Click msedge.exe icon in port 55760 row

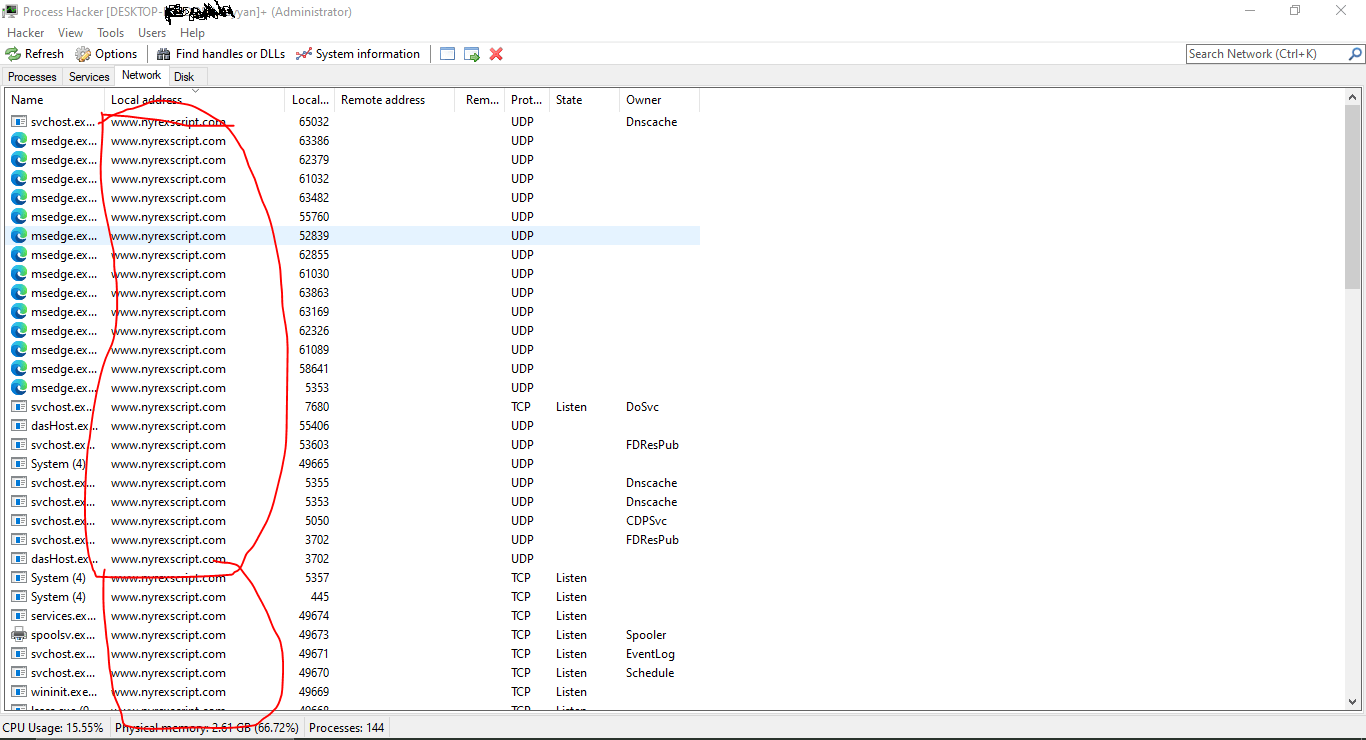(19, 217)
